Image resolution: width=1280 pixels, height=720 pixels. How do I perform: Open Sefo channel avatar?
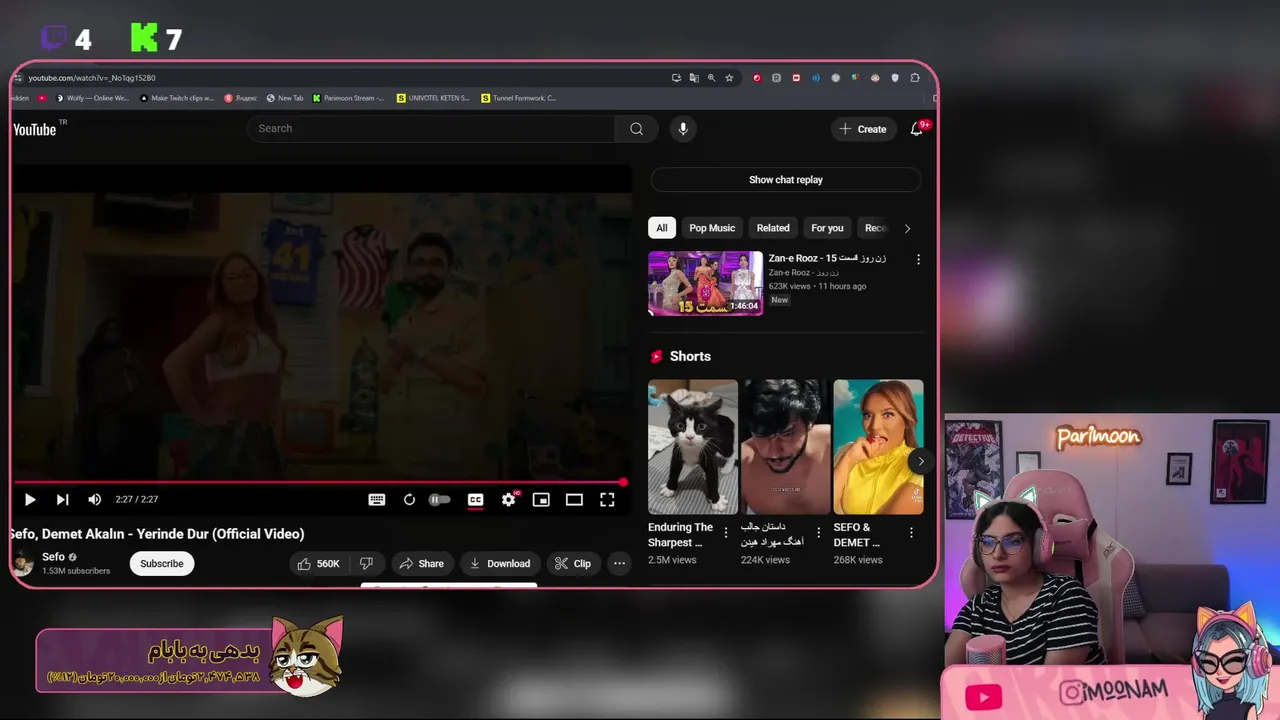[x=22, y=564]
